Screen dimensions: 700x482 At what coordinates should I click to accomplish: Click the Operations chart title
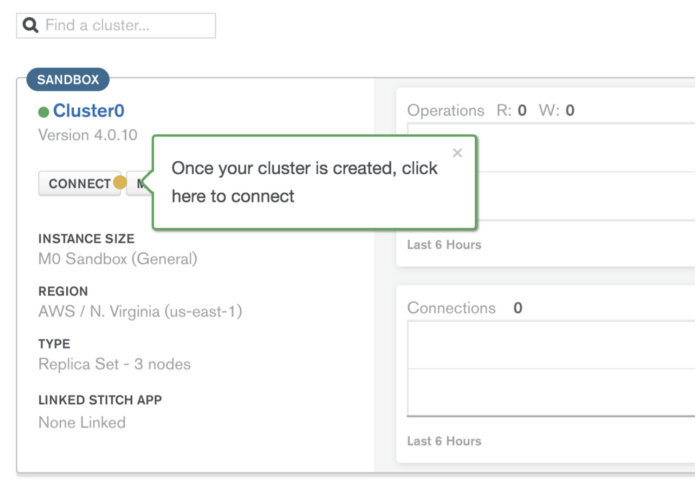[446, 110]
